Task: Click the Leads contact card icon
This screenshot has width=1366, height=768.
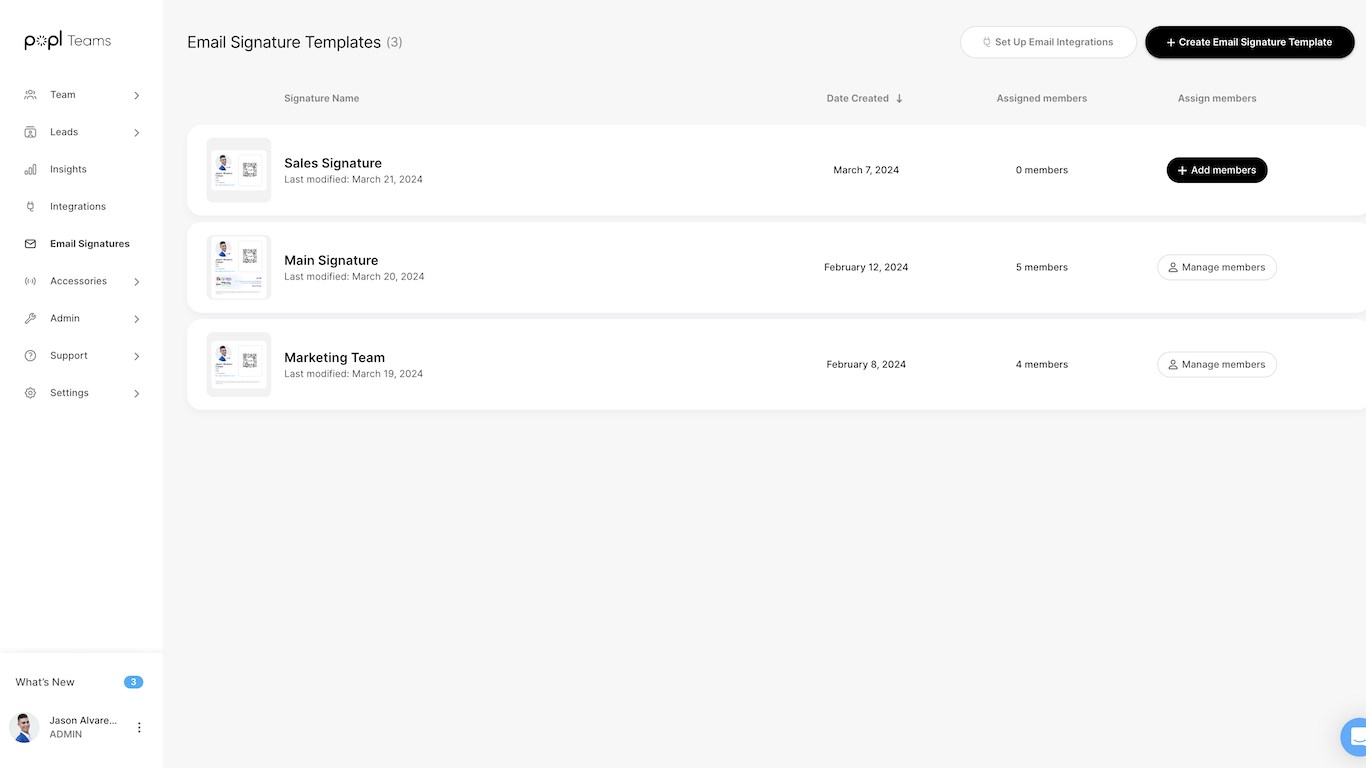Action: point(30,132)
